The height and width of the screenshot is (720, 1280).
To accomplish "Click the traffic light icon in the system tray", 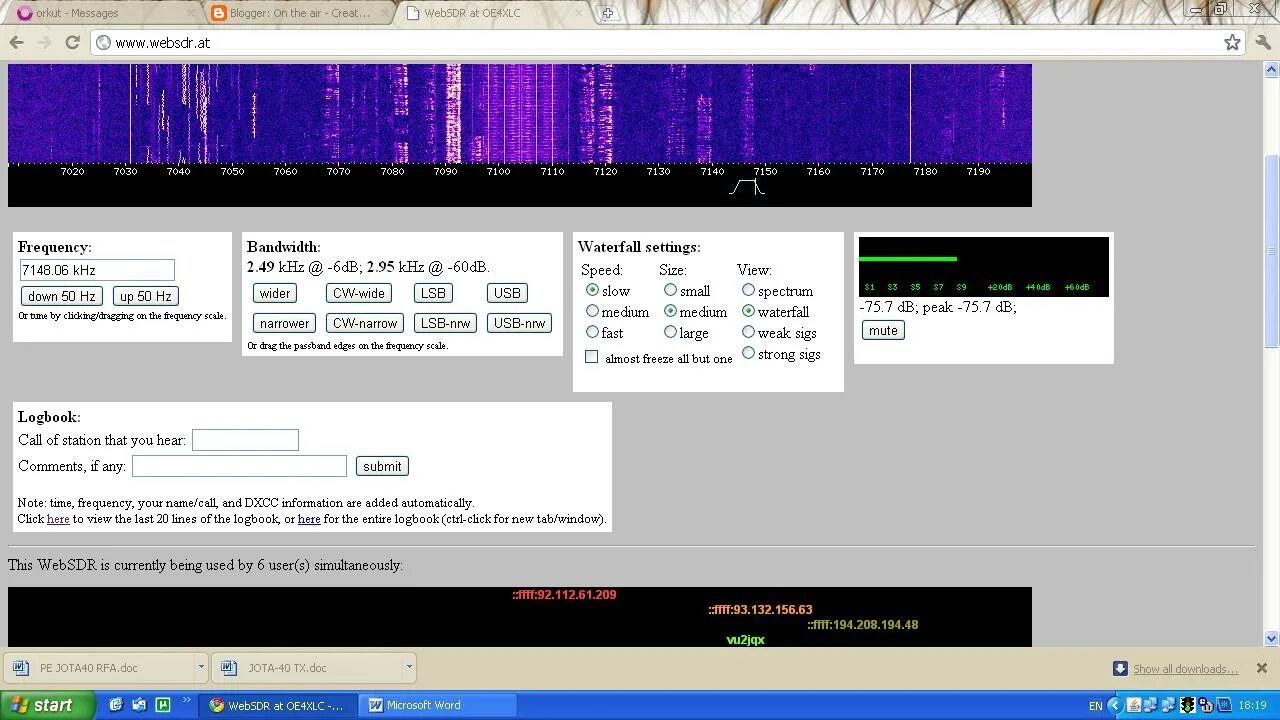I will (x=1187, y=706).
